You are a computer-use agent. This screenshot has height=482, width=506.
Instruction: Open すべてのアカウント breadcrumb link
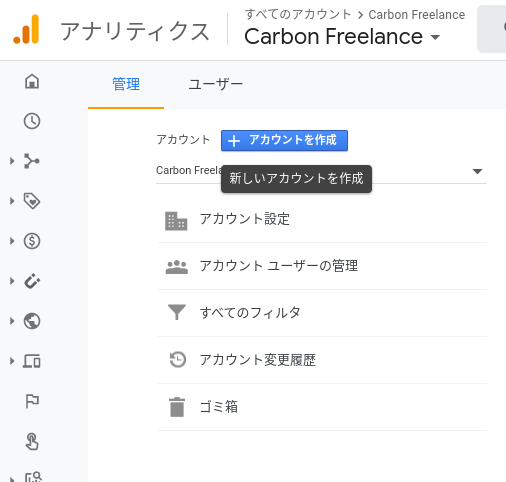pos(298,14)
